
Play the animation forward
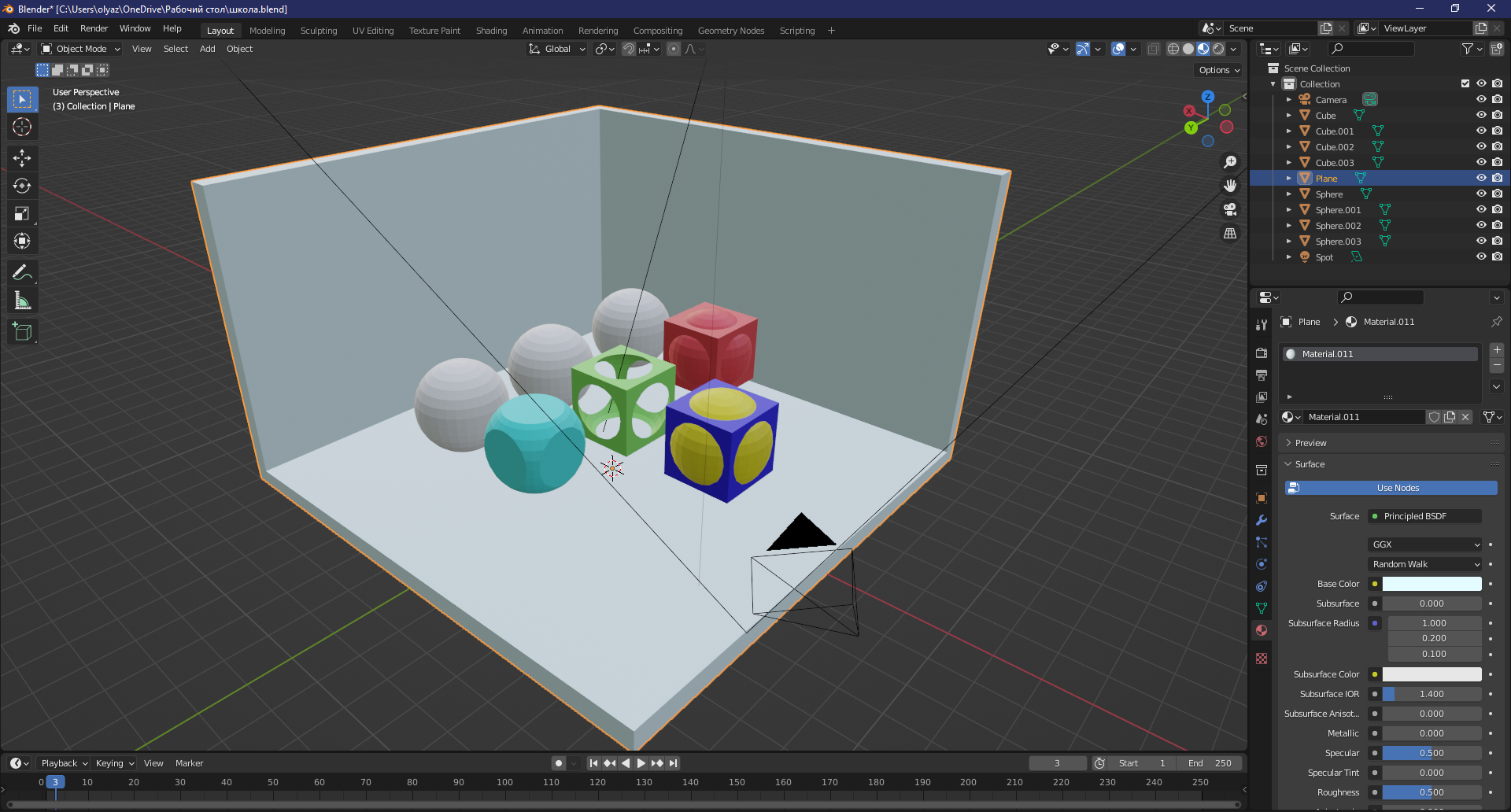click(641, 762)
